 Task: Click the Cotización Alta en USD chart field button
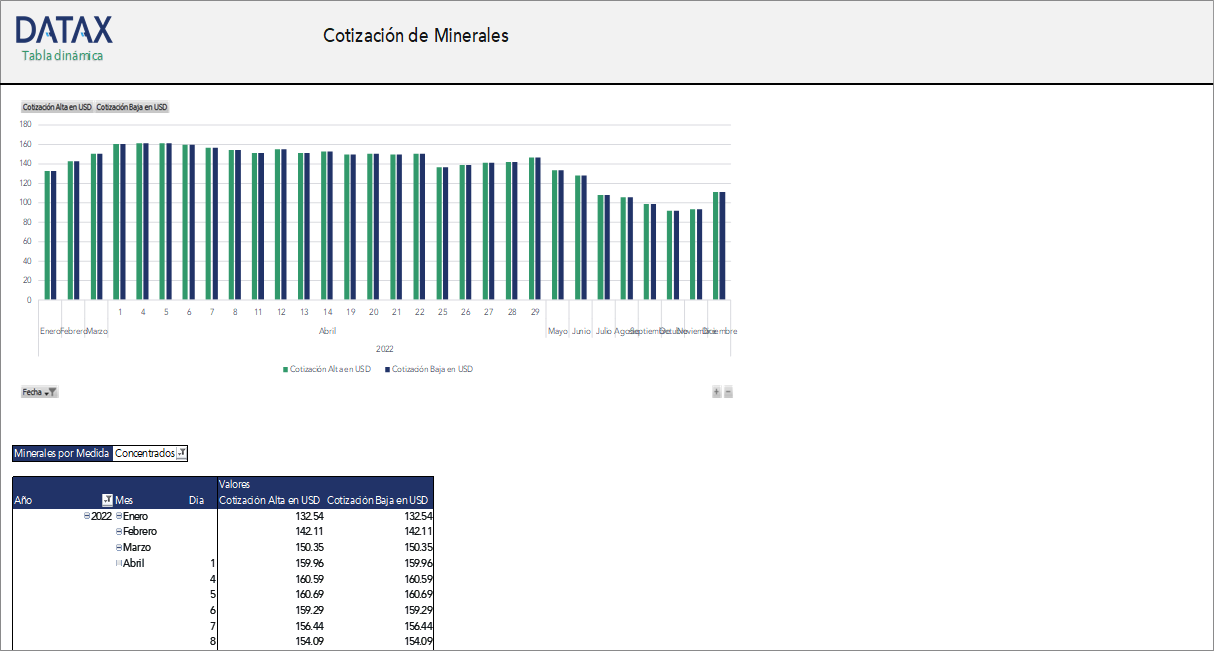coord(57,107)
